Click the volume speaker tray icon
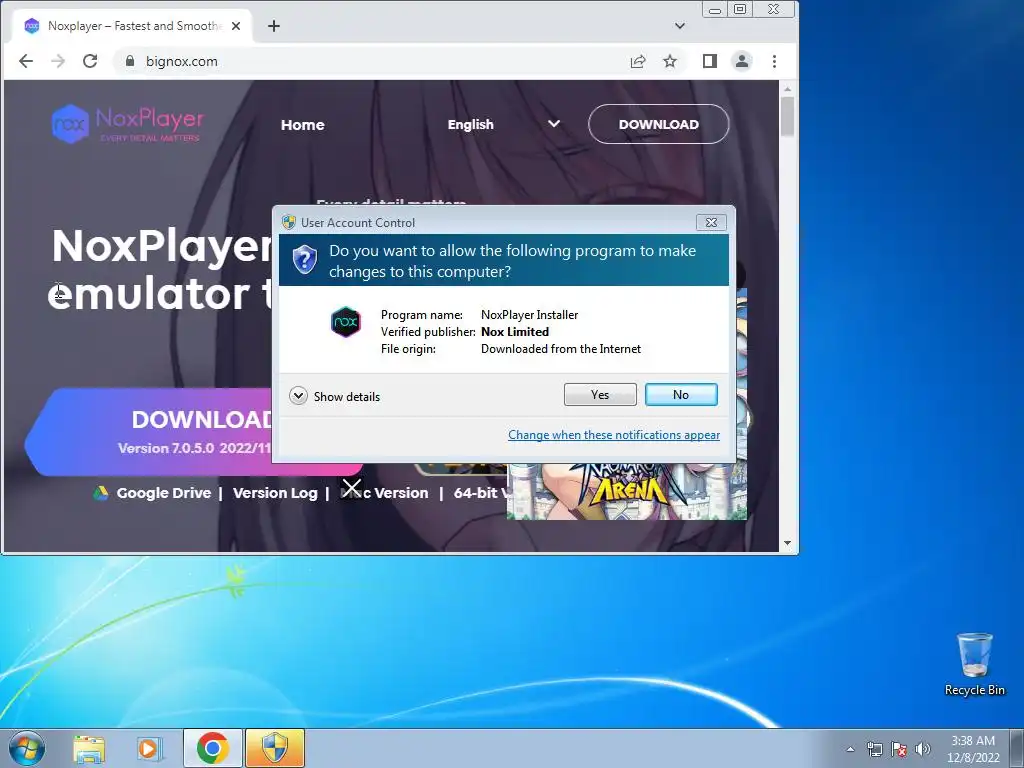 point(923,749)
